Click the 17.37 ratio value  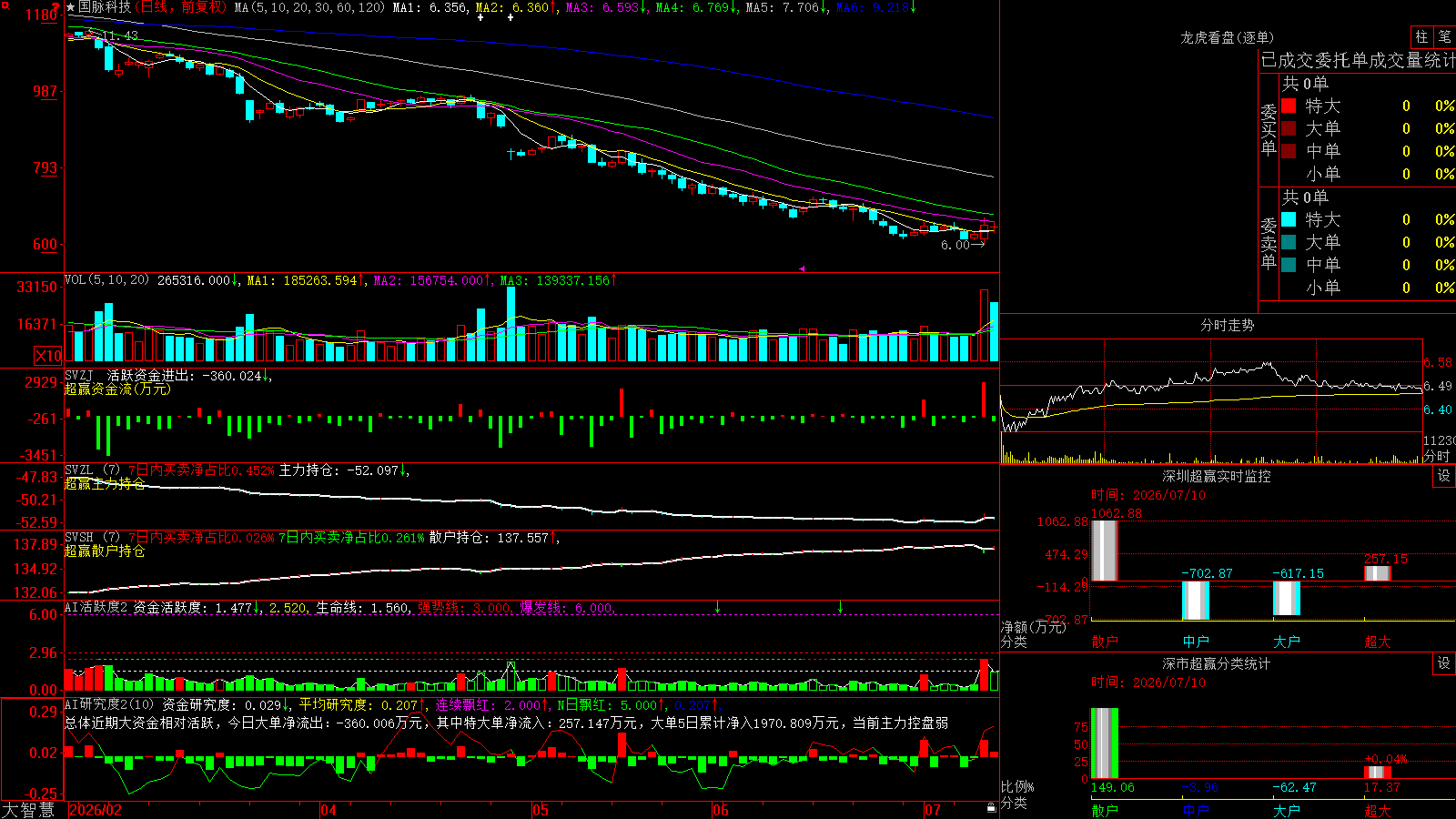click(x=1381, y=787)
